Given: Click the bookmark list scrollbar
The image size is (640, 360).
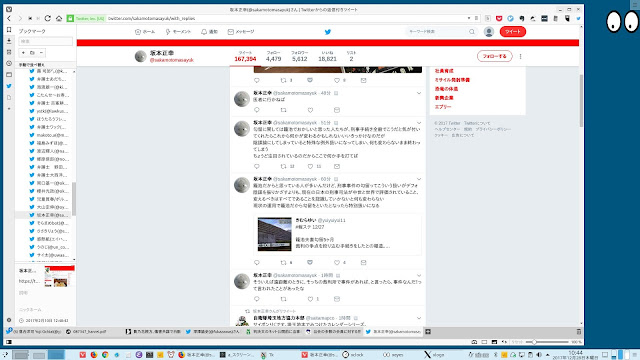Looking at the screenshot, I should (74, 199).
